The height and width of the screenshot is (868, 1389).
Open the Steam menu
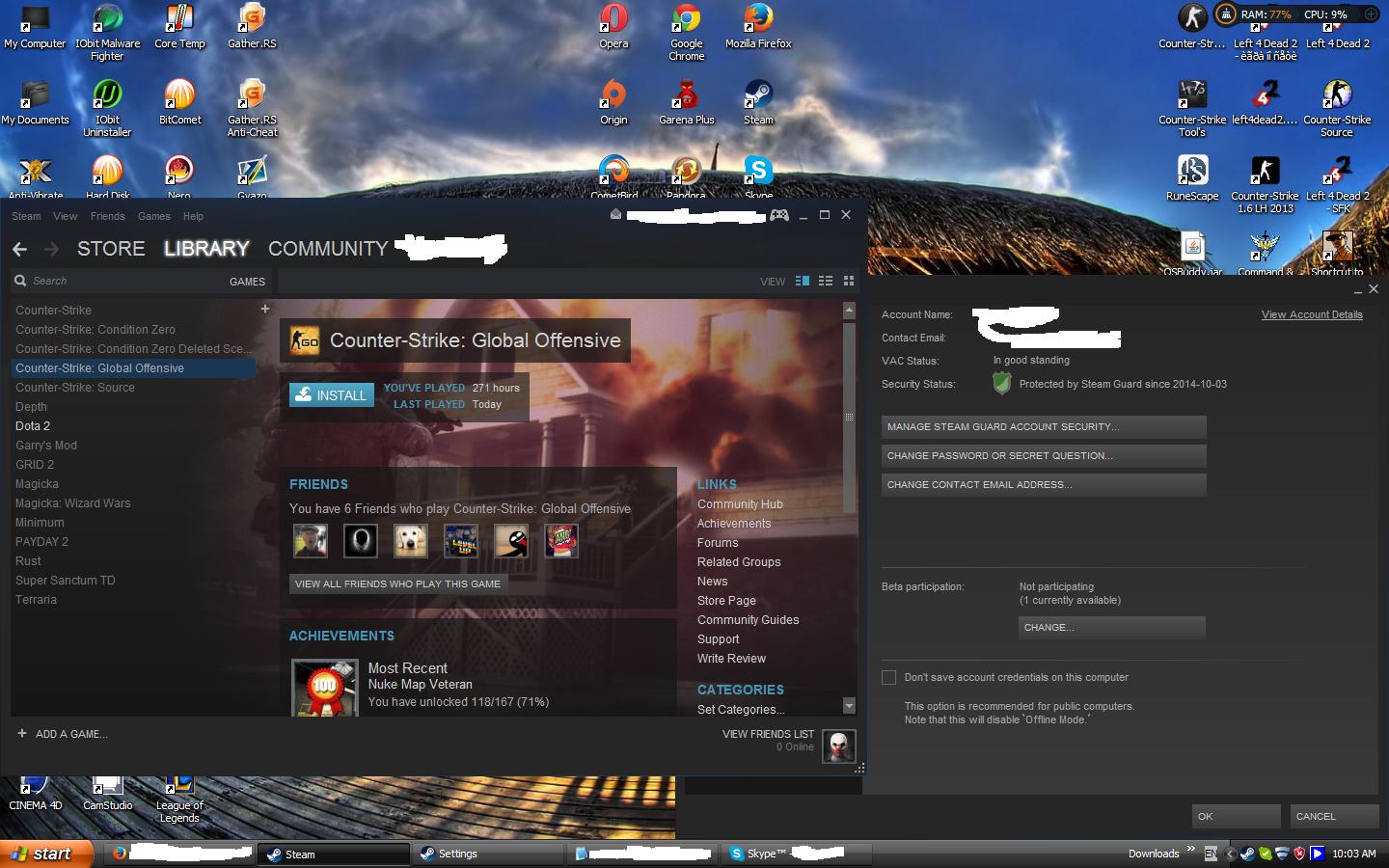[26, 216]
